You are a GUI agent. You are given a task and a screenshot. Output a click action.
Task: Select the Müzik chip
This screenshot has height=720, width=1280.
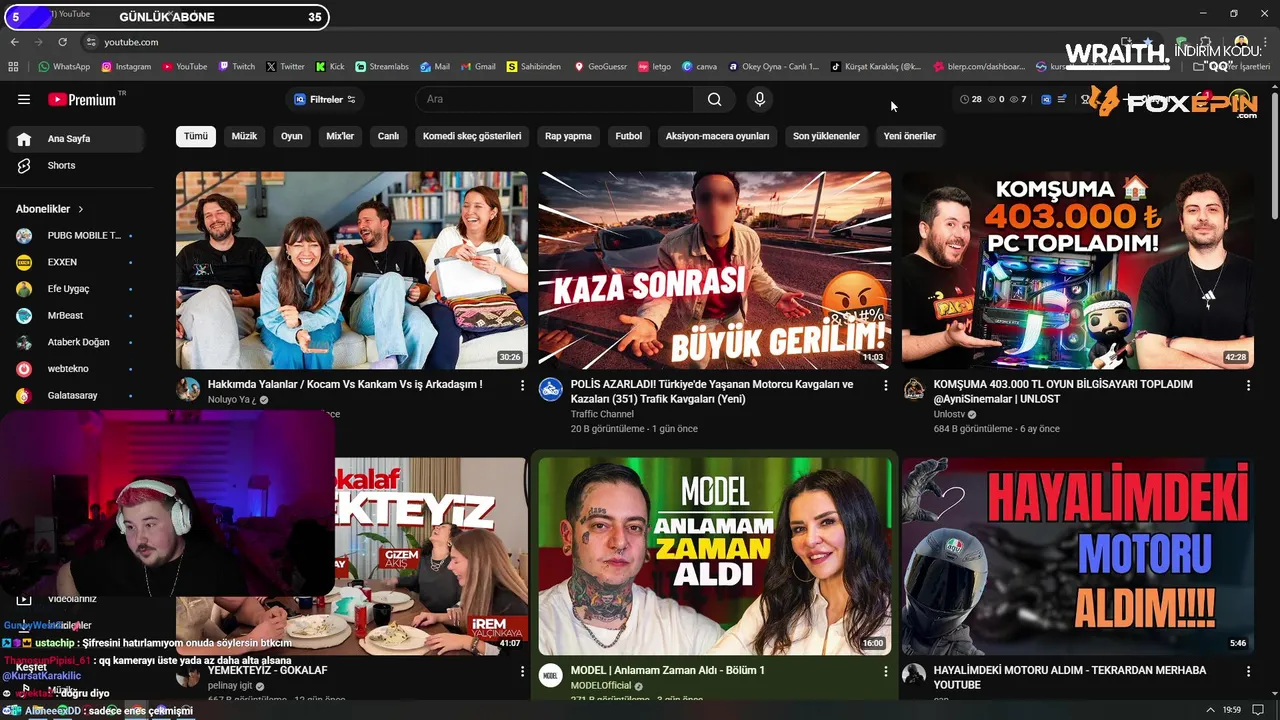point(244,136)
